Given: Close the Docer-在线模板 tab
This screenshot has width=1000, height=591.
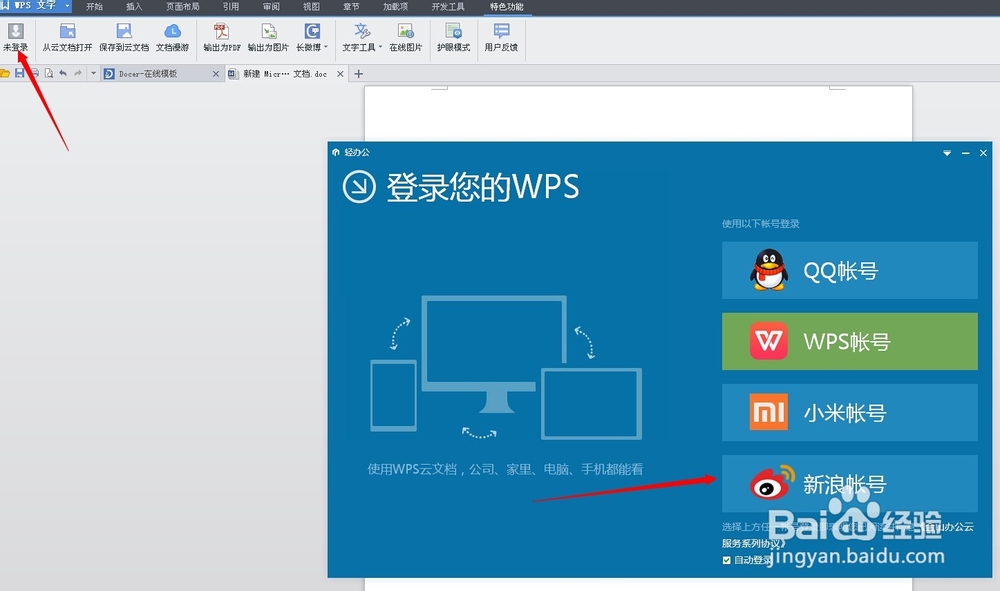Looking at the screenshot, I should (216, 74).
